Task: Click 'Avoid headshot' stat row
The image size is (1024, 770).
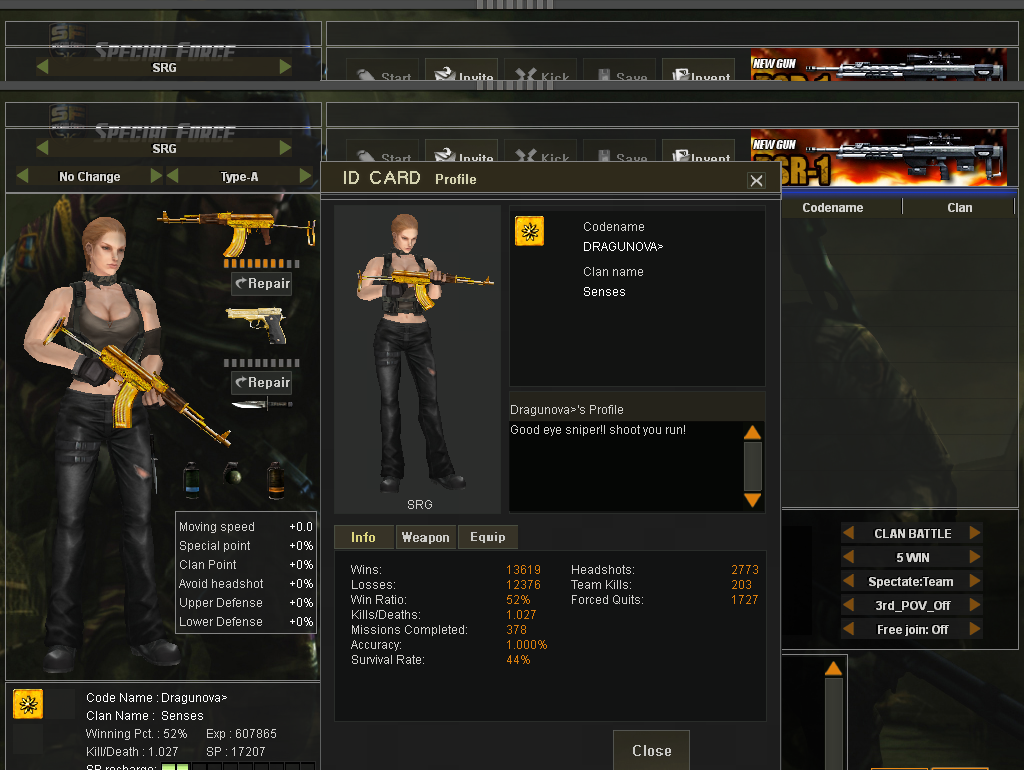Action: pyautogui.click(x=246, y=583)
